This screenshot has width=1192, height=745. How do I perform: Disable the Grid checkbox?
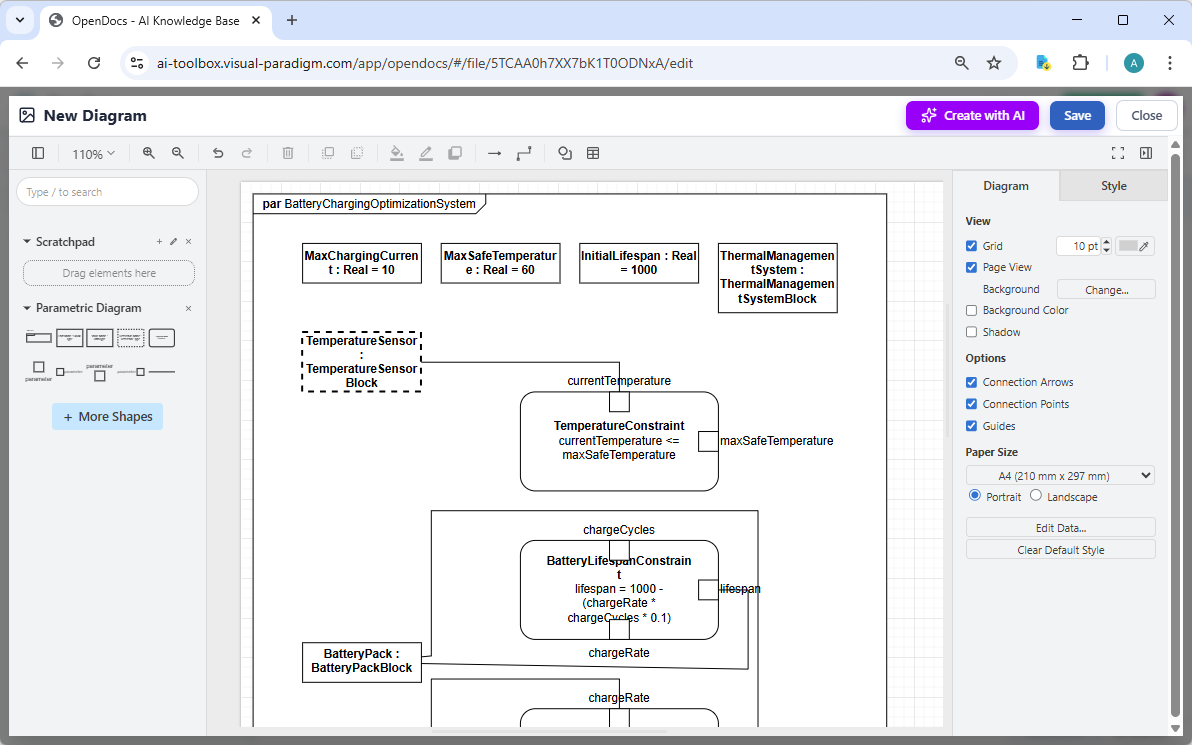971,245
